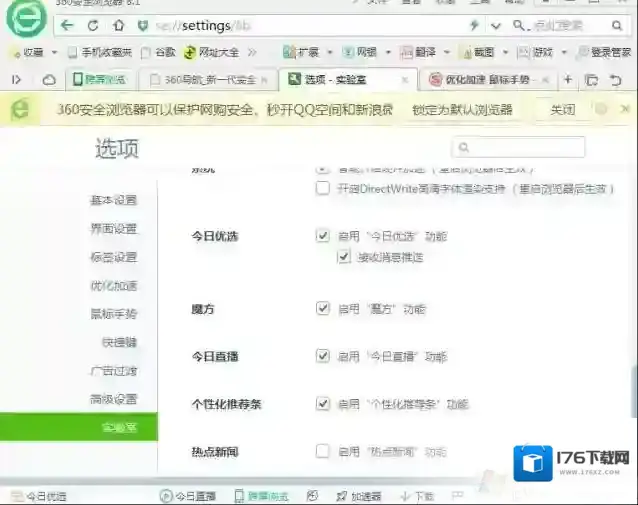This screenshot has height=505, width=638.
Task: Expand the 翻译 dropdown arrow
Action: point(447,52)
